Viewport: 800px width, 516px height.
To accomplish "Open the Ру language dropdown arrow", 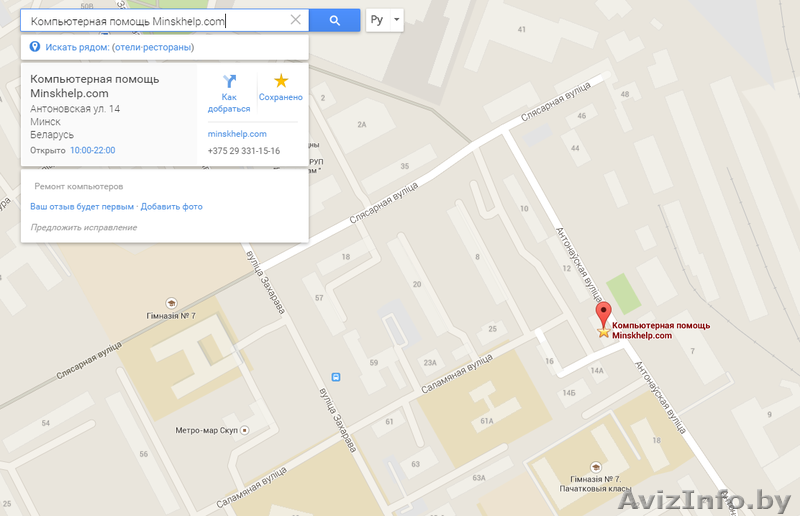I will 397,20.
